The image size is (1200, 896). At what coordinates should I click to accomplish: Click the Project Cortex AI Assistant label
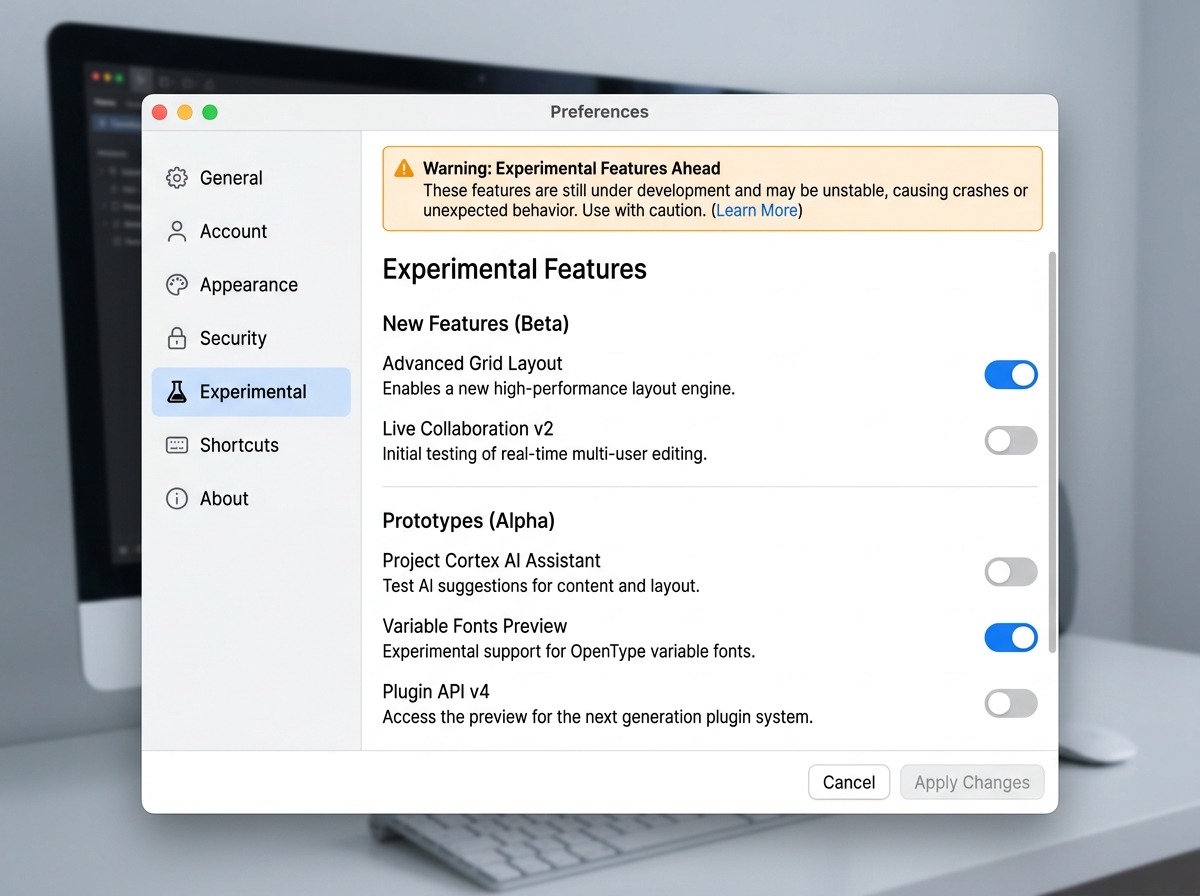pyautogui.click(x=492, y=561)
